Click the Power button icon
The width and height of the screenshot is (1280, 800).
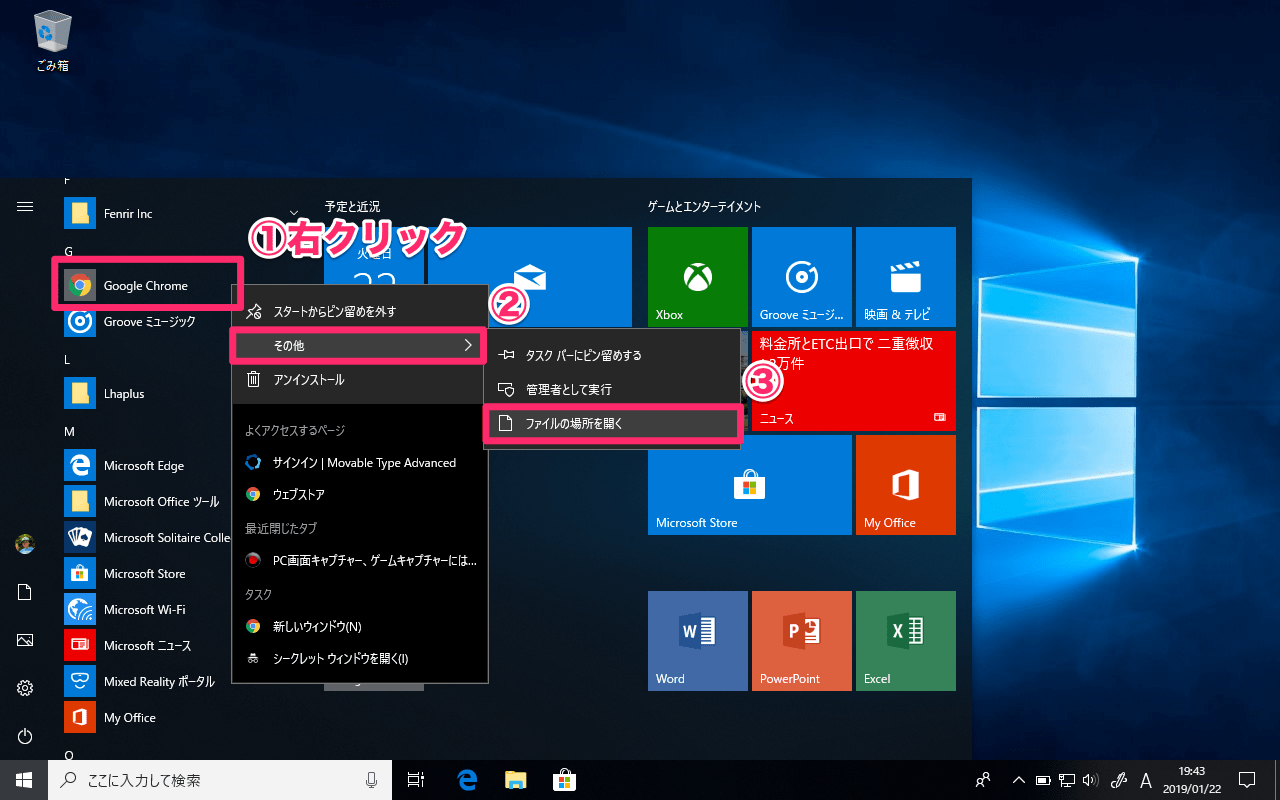[x=25, y=736]
